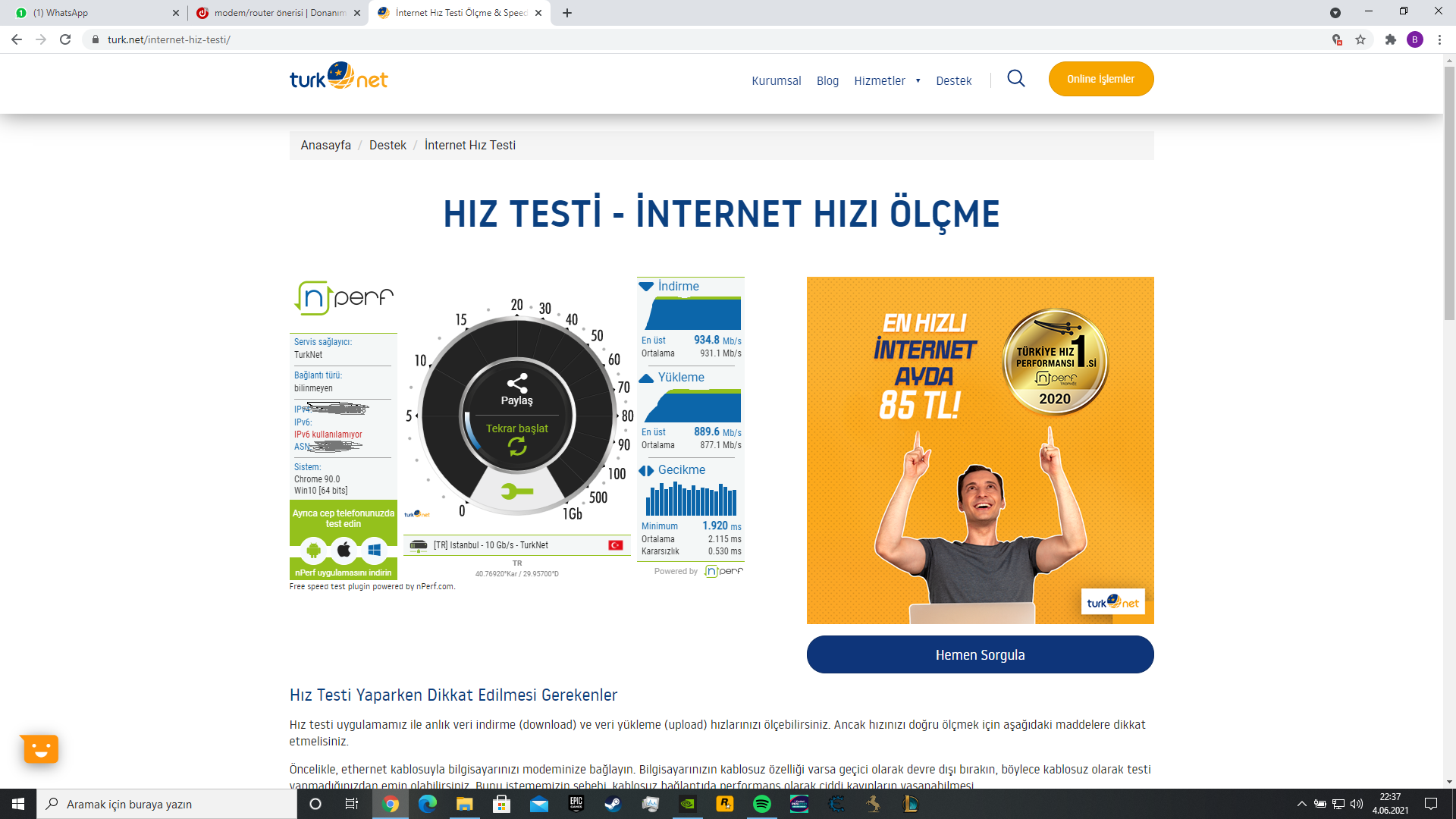Go to Anasayfa in the breadcrumb
Screen dimensions: 1456x819
coord(325,145)
